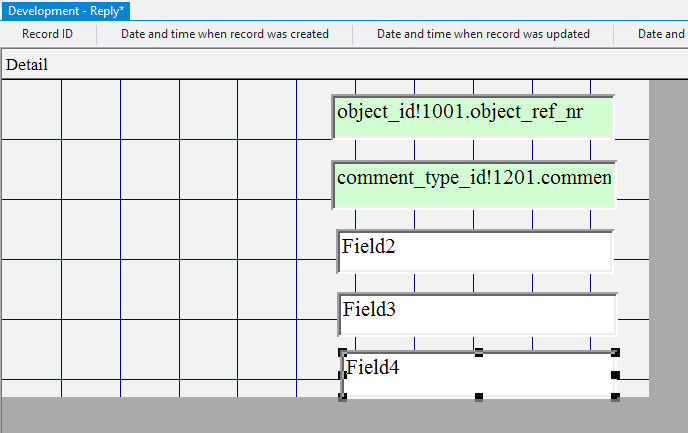The height and width of the screenshot is (433, 688).
Task: Click Field4's top-center resize handle
Action: 479,353
